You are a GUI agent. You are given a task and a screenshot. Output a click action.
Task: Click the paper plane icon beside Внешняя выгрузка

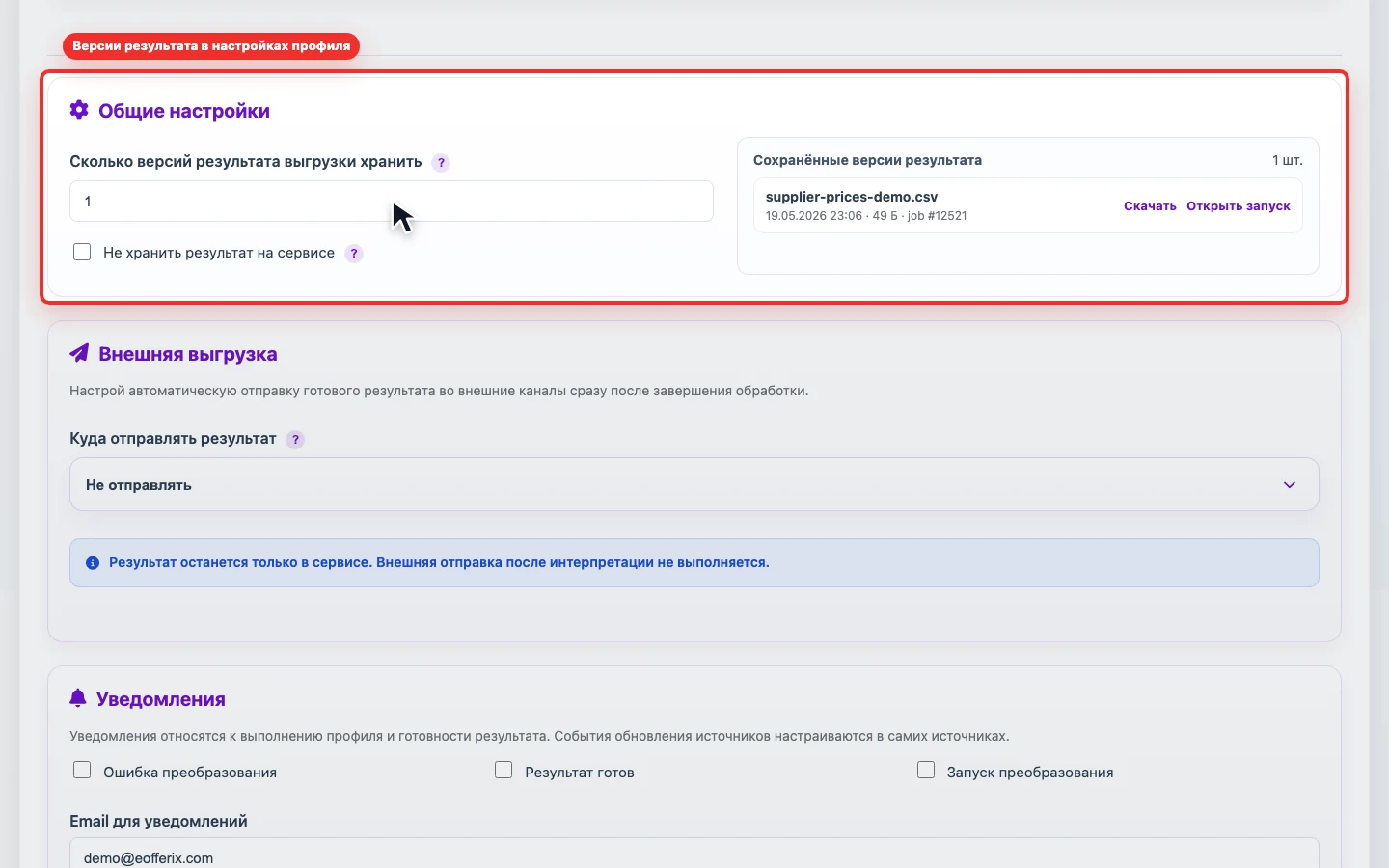click(x=79, y=353)
